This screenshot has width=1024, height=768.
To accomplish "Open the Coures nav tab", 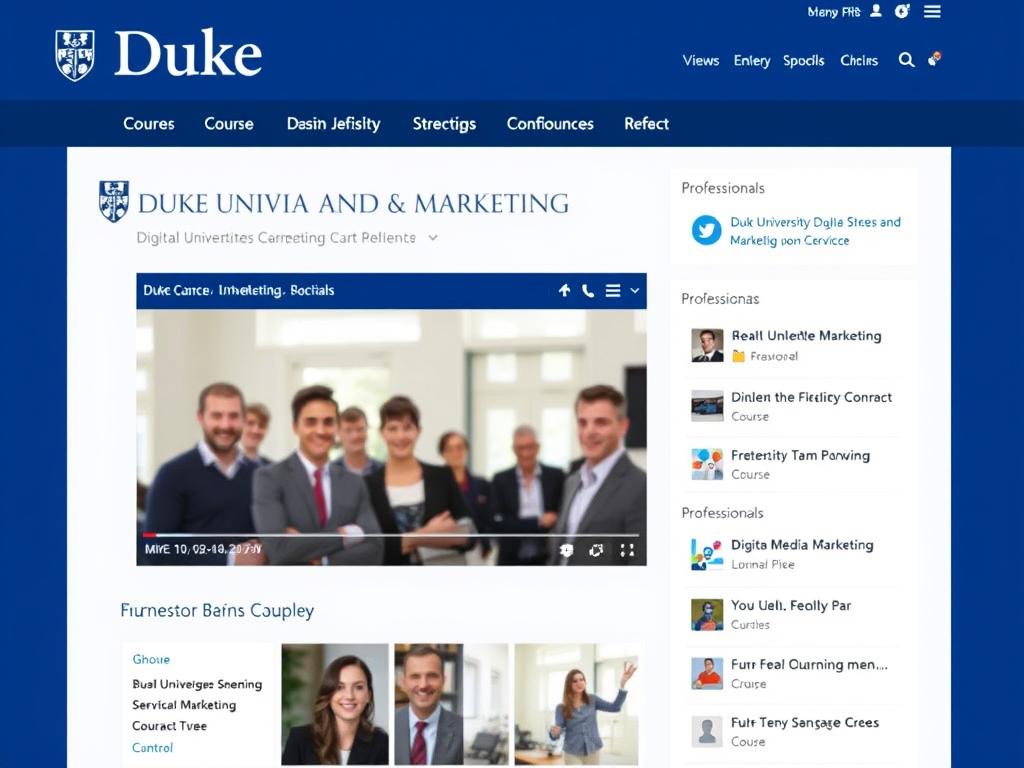I will [149, 123].
